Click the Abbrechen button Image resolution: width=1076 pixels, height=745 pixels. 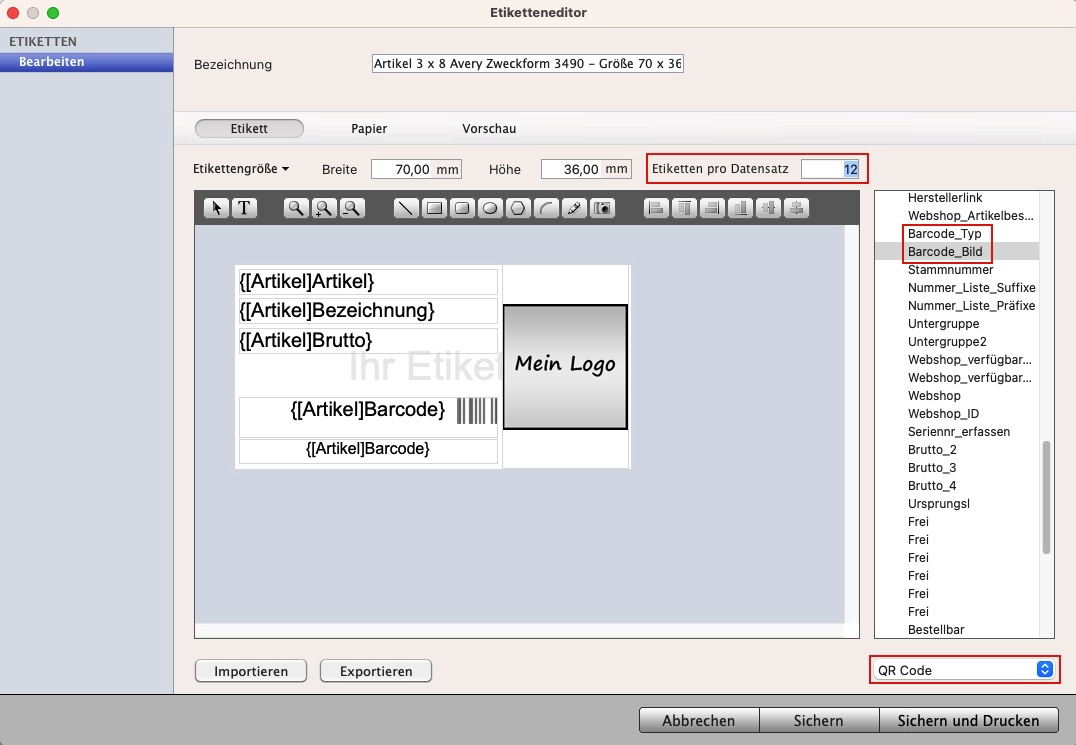(699, 720)
